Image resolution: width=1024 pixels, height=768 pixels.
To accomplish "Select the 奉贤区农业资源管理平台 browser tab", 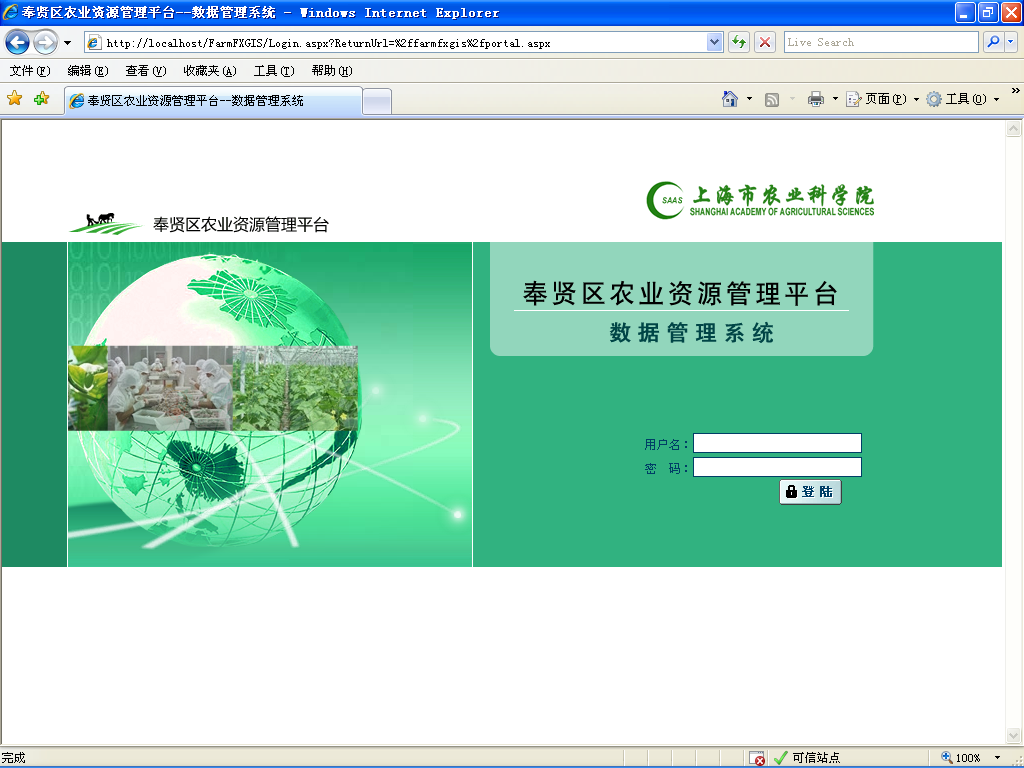I will (212, 101).
